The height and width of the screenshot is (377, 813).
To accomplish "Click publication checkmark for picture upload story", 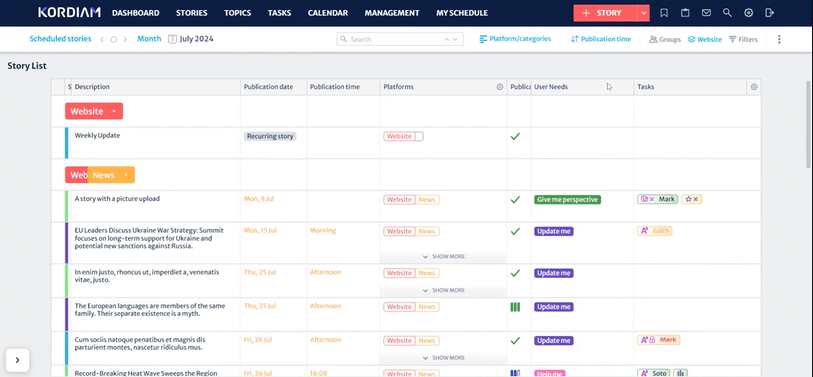I will pyautogui.click(x=515, y=200).
